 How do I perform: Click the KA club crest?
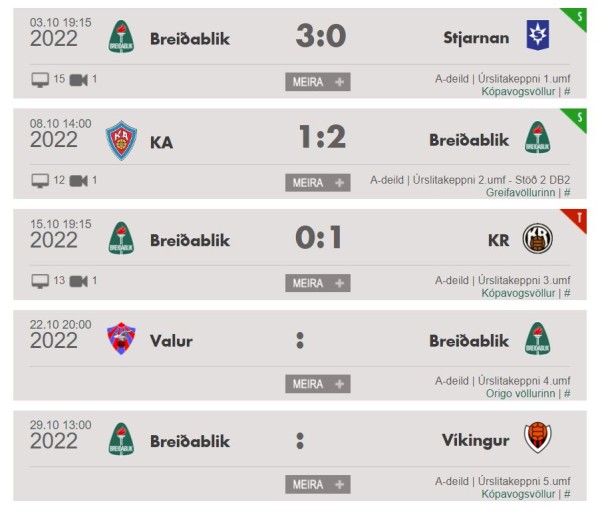121,140
